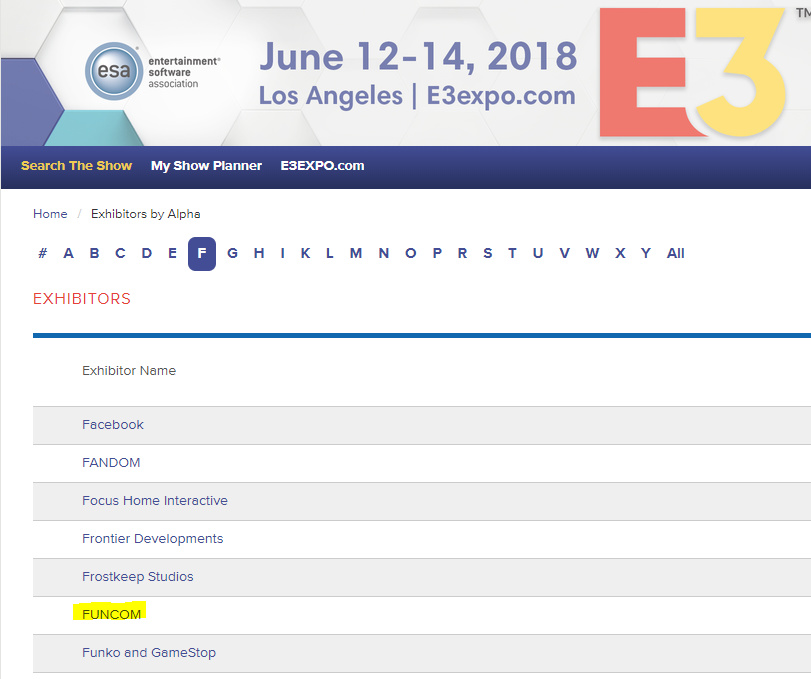Open Focus Home Interactive exhibitor
This screenshot has height=679, width=811.
[155, 501]
